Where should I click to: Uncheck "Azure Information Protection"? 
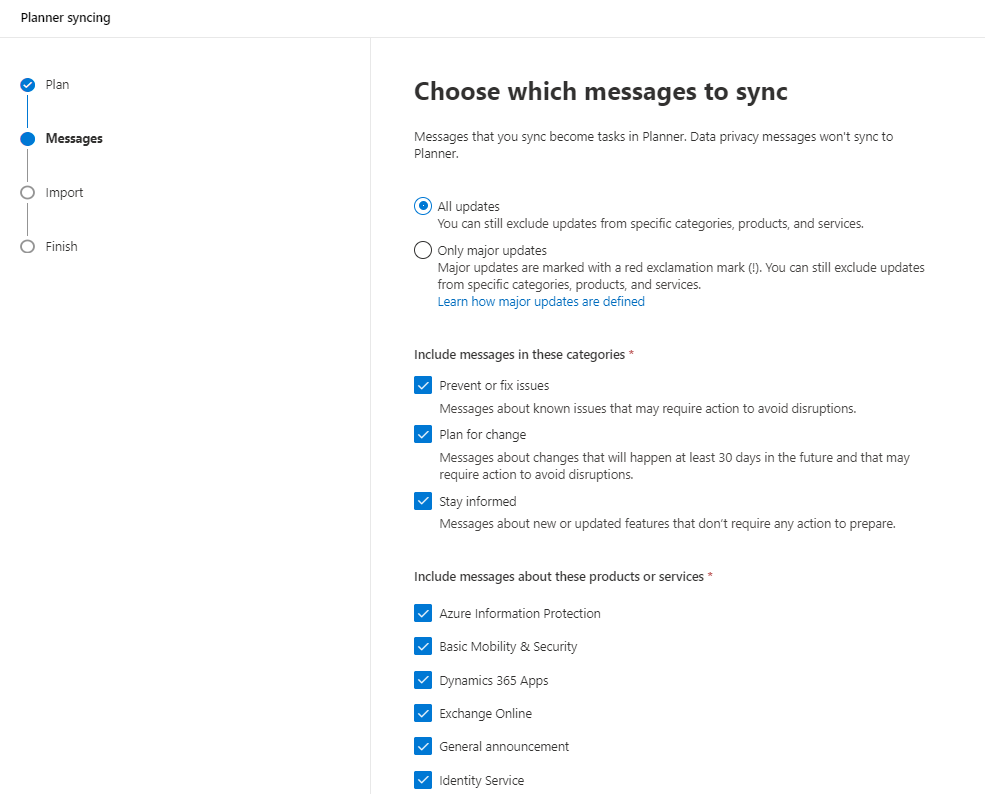tap(422, 613)
